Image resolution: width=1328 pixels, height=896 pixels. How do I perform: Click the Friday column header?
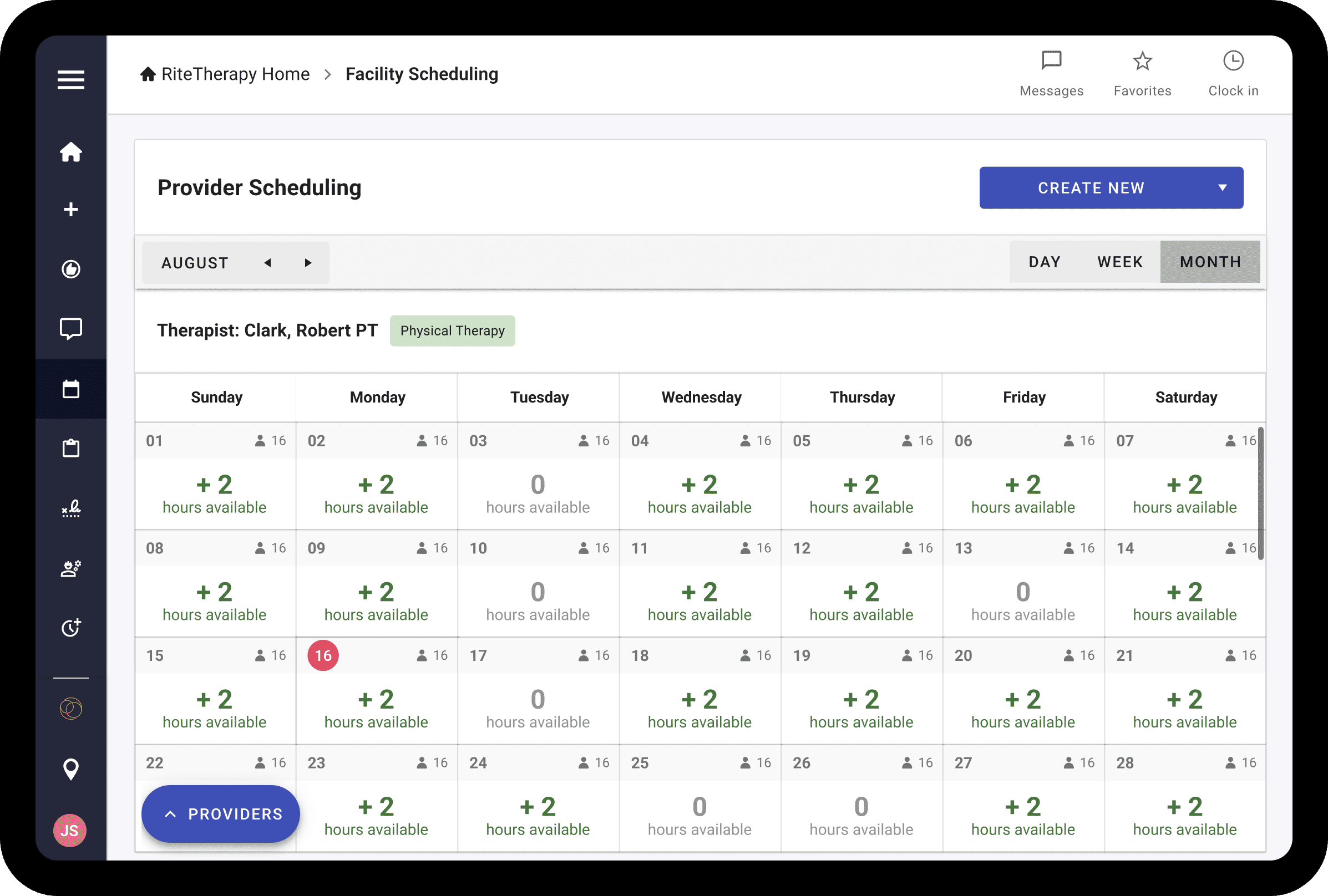(x=1024, y=398)
